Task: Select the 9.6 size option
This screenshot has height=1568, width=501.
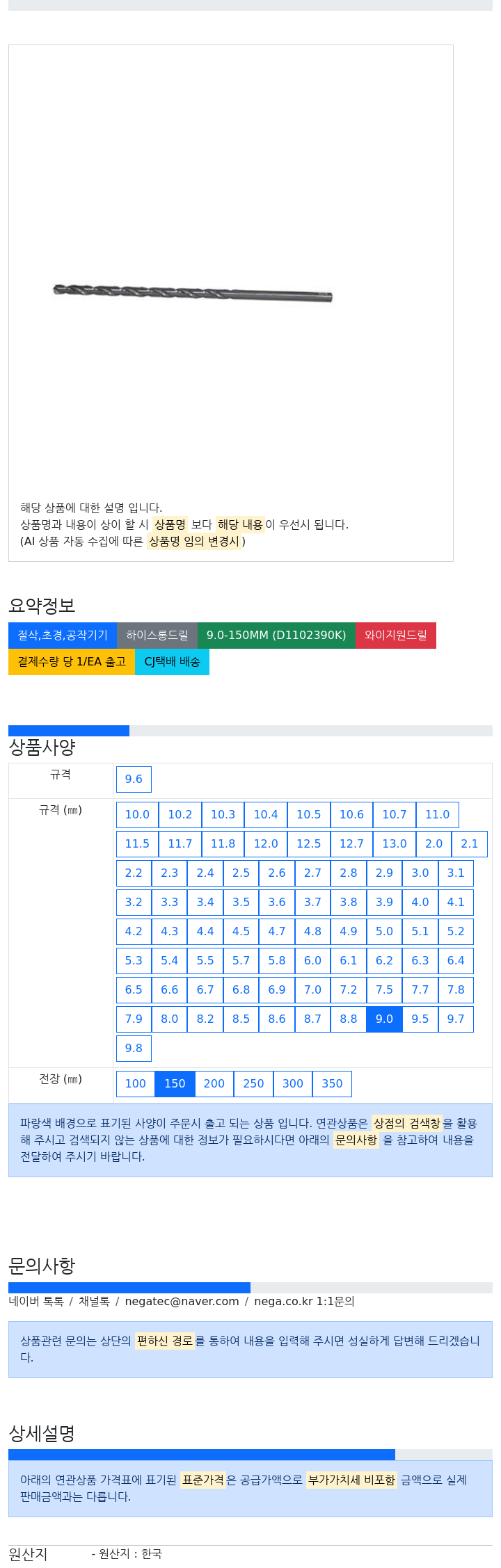Action: coord(134,779)
